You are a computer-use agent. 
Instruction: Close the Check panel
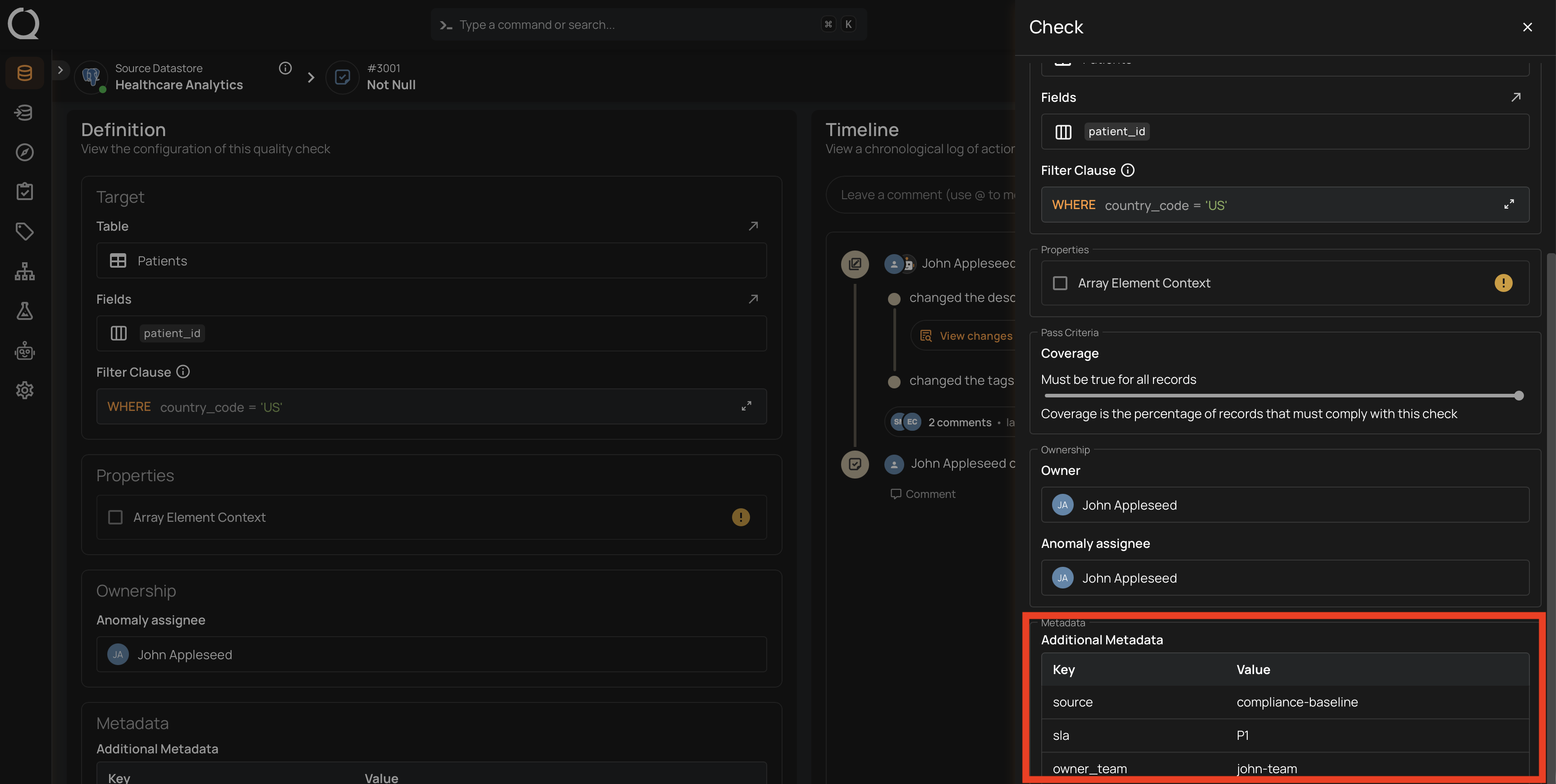coord(1528,27)
